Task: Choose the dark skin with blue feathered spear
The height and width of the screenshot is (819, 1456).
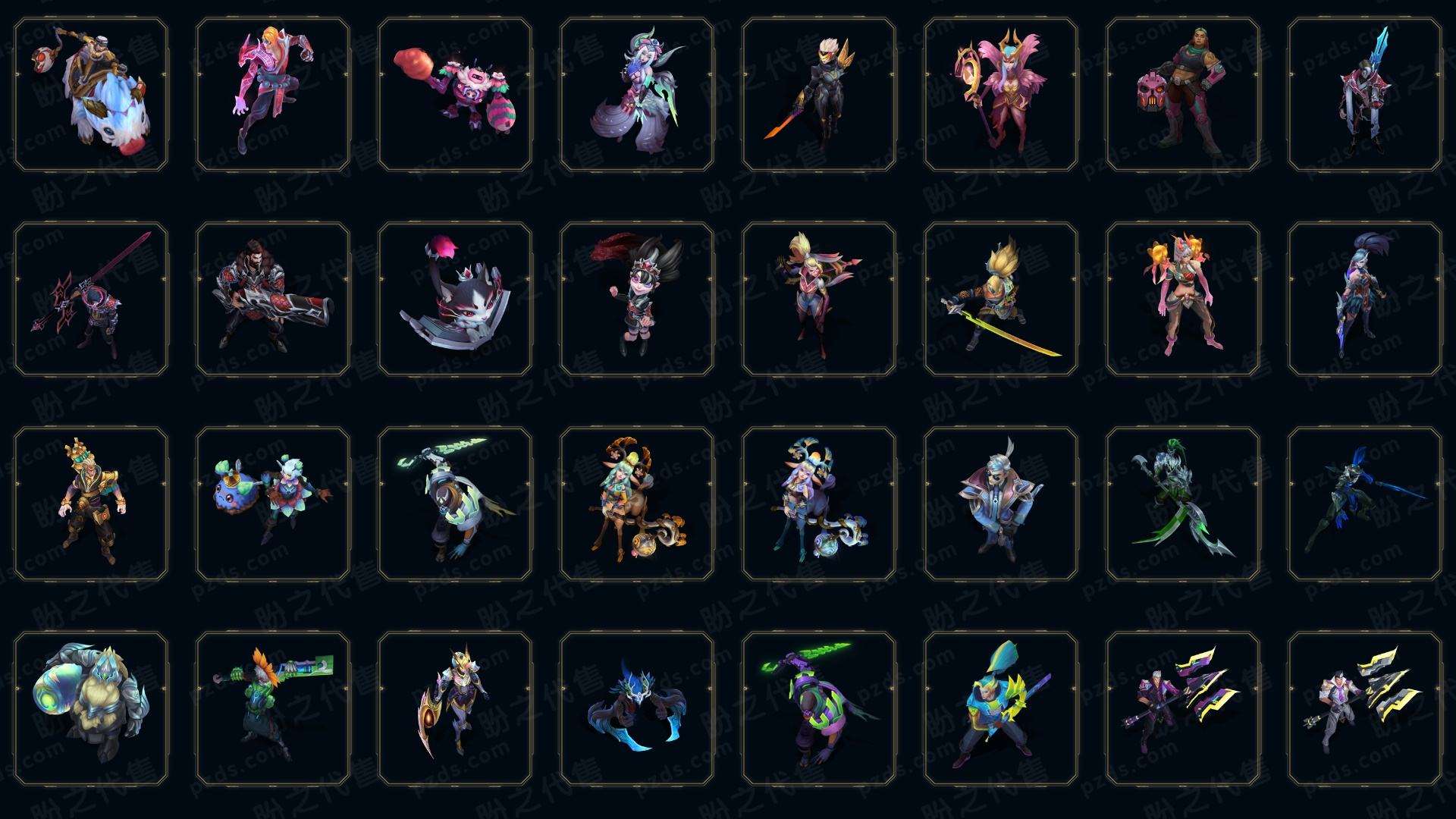Action: pyautogui.click(x=1365, y=504)
